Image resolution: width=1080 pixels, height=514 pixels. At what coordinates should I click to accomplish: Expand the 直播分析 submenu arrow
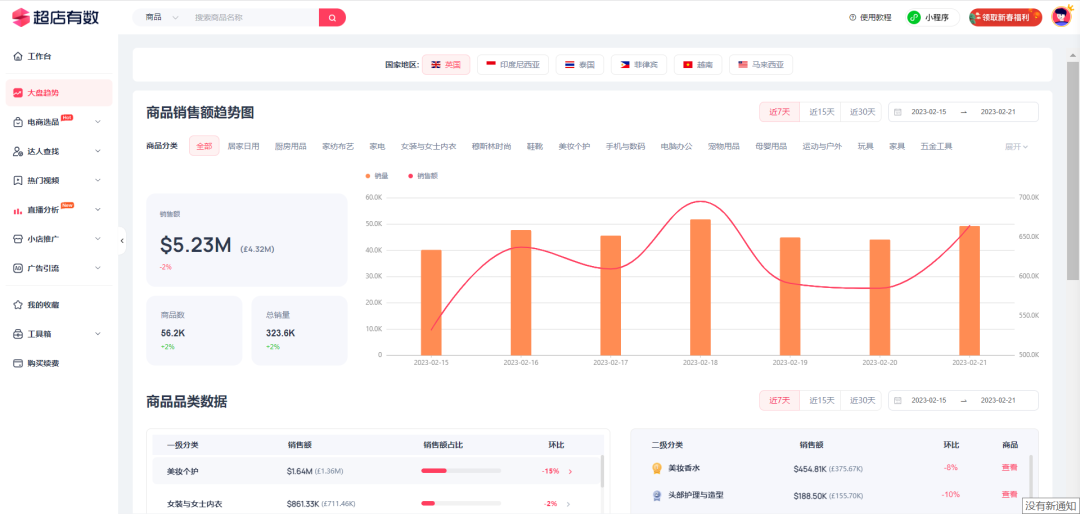[97, 210]
